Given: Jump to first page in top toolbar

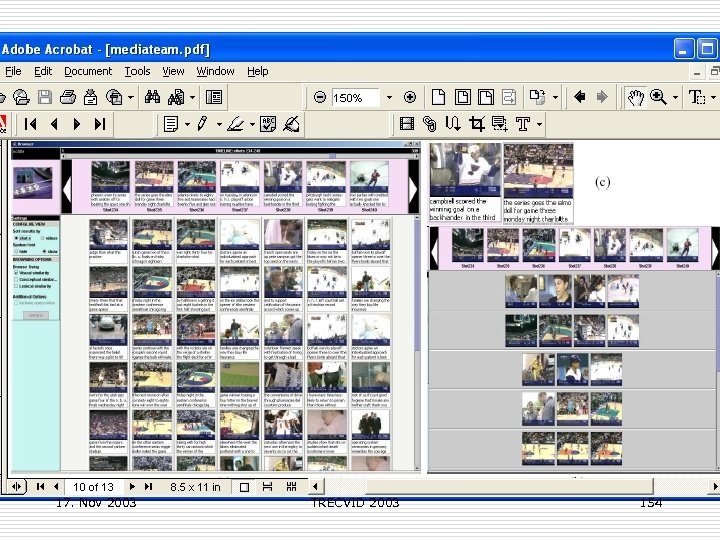Looking at the screenshot, I should 31,124.
